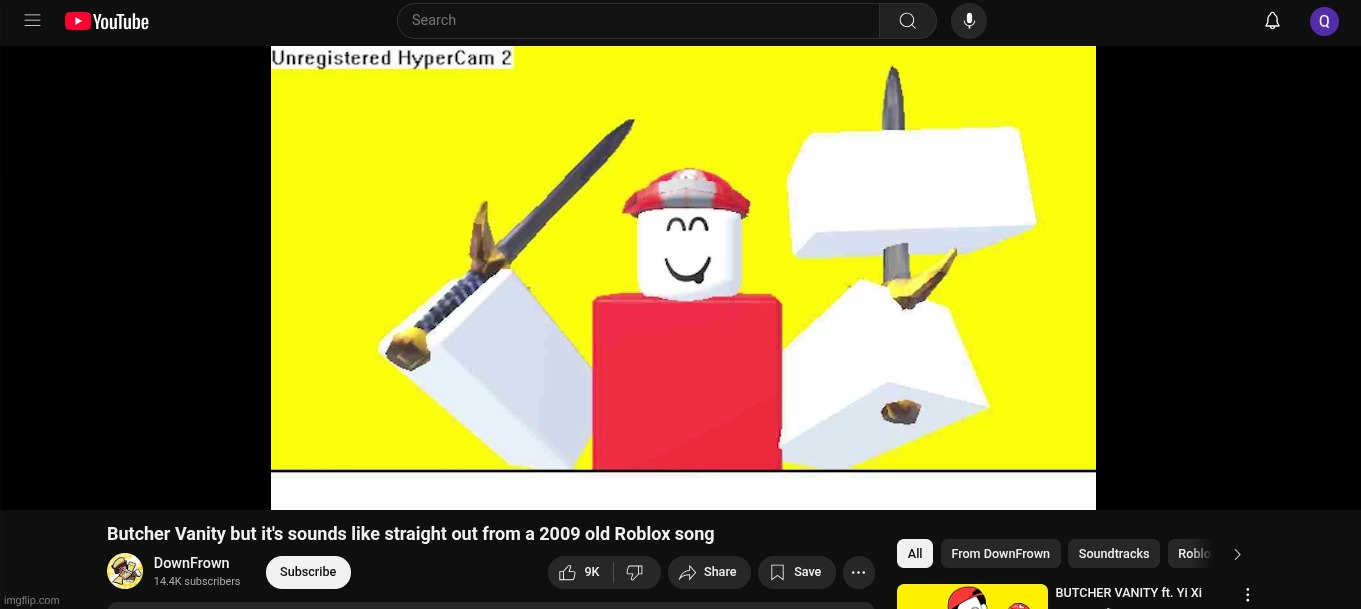The width and height of the screenshot is (1361, 609).
Task: Dislike the video with thumbs down
Action: 635,572
